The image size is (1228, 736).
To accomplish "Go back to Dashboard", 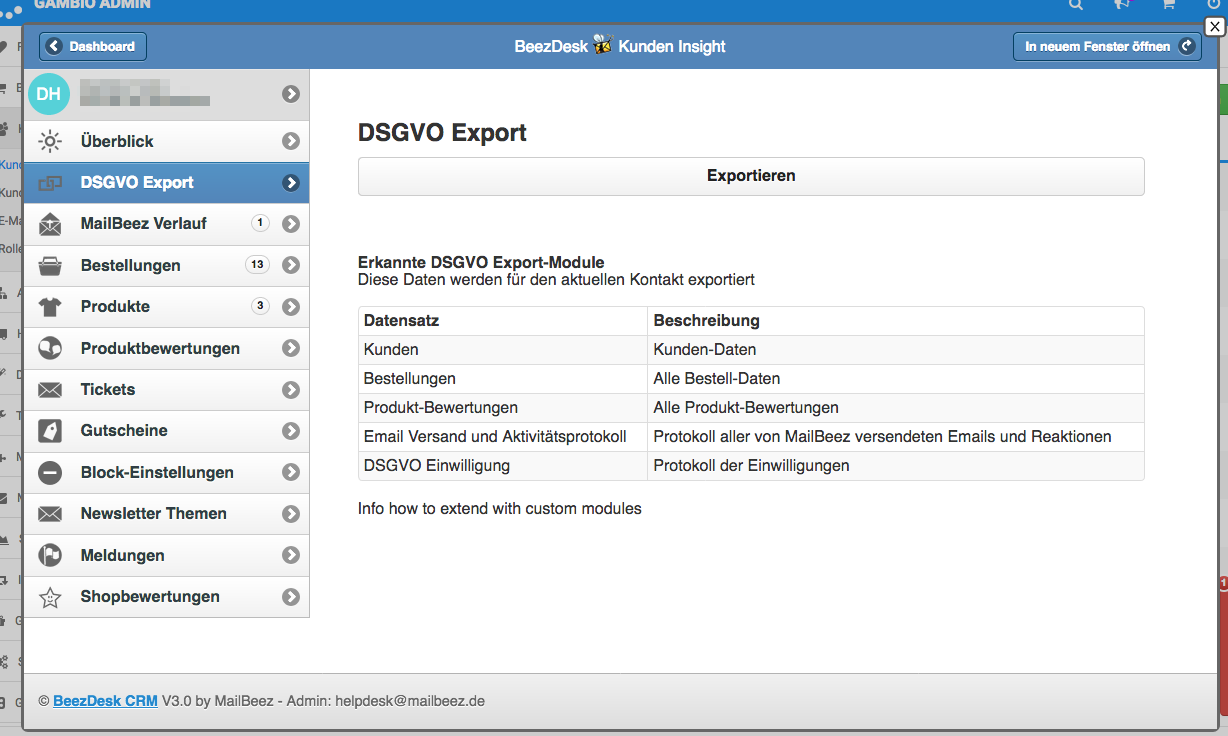I will tap(93, 46).
